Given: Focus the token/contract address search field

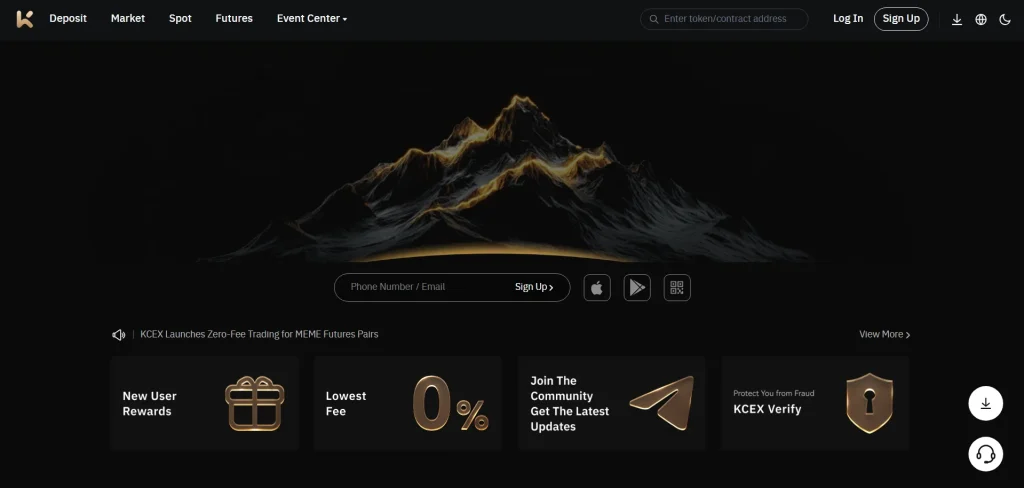Looking at the screenshot, I should [x=724, y=19].
